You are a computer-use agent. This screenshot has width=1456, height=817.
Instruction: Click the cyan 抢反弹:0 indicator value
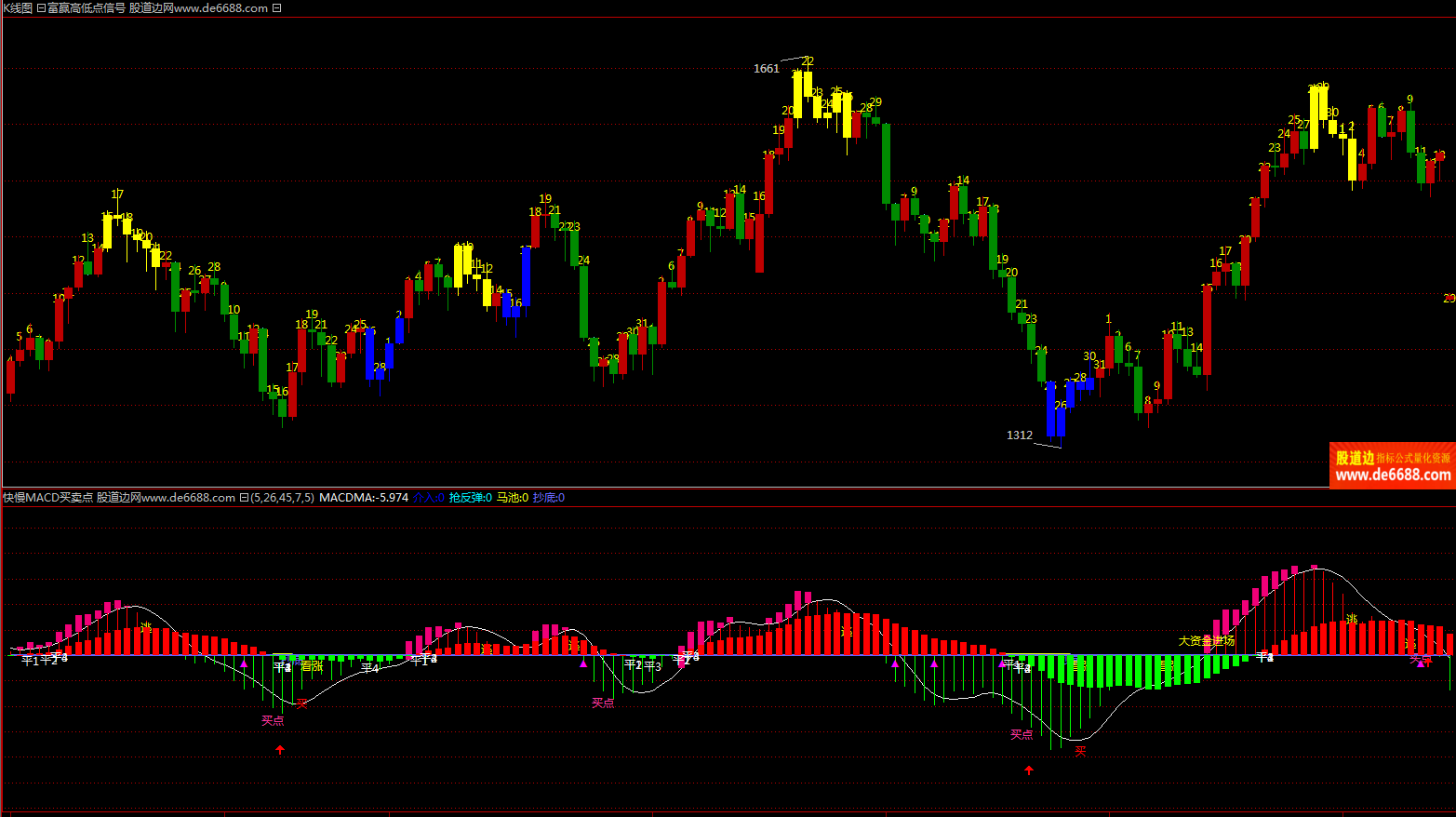(x=470, y=498)
